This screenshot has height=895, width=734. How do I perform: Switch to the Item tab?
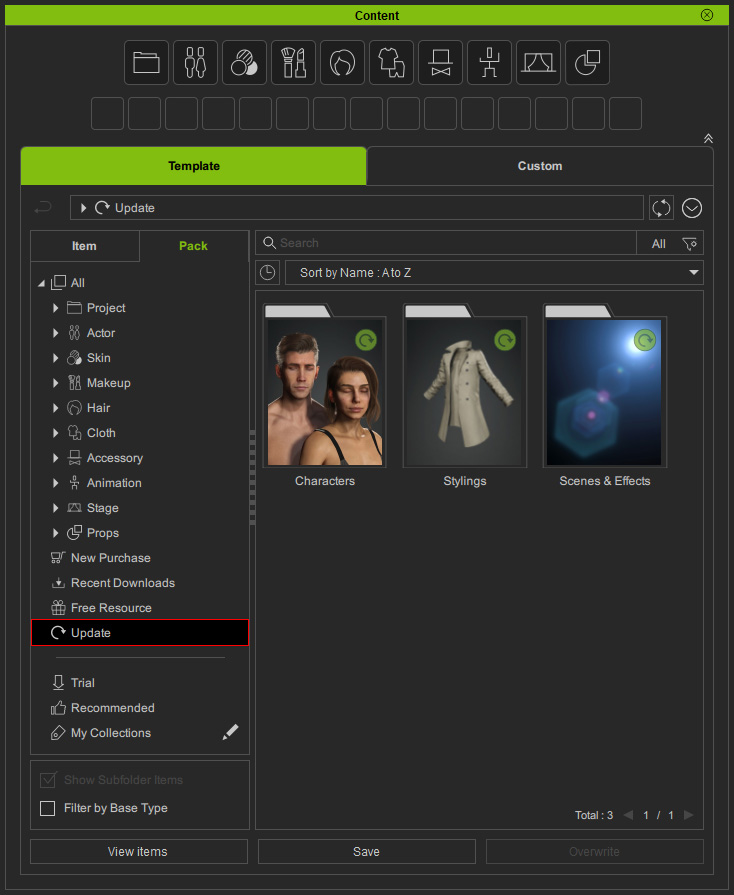point(84,246)
